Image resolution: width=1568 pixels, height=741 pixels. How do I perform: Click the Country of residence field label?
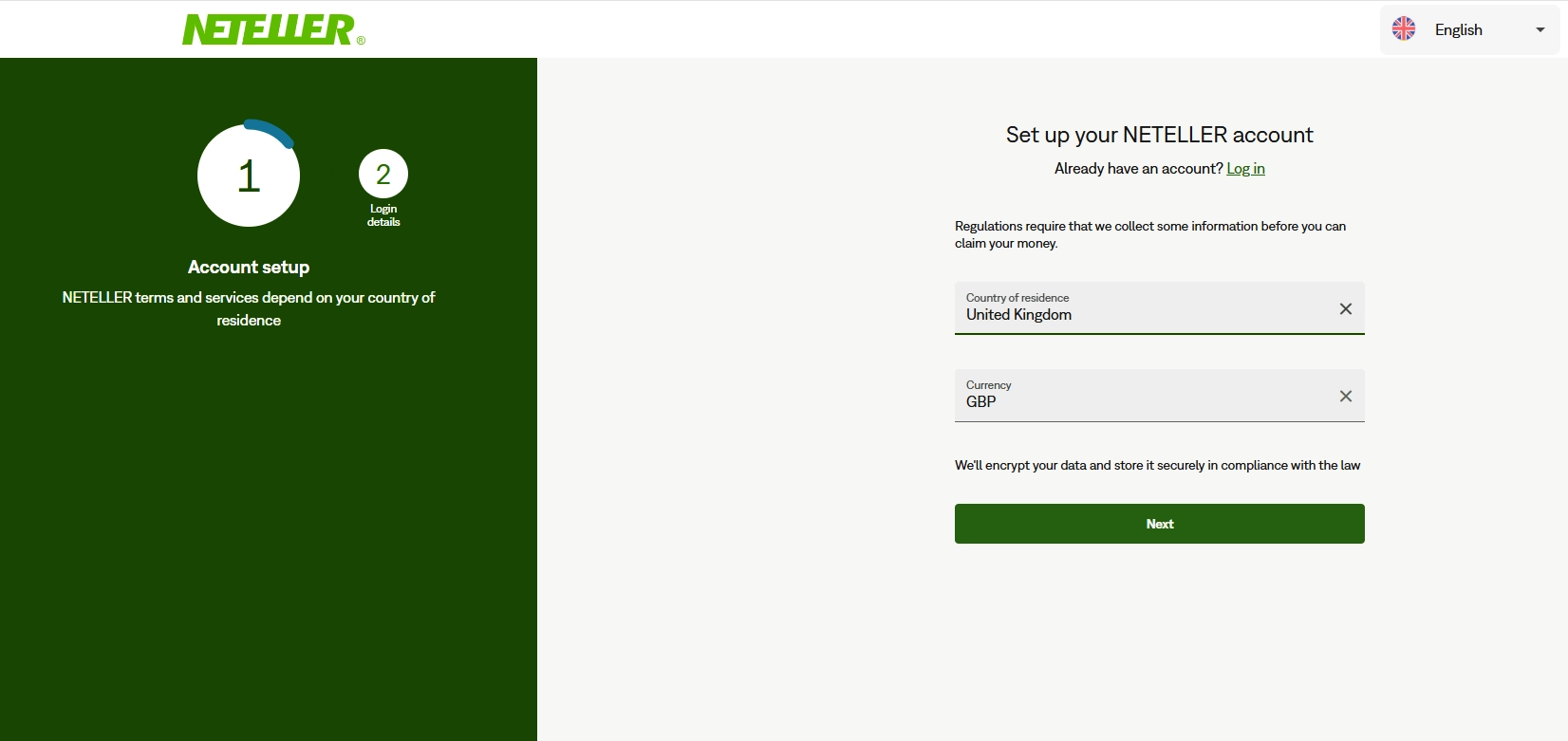point(1017,298)
